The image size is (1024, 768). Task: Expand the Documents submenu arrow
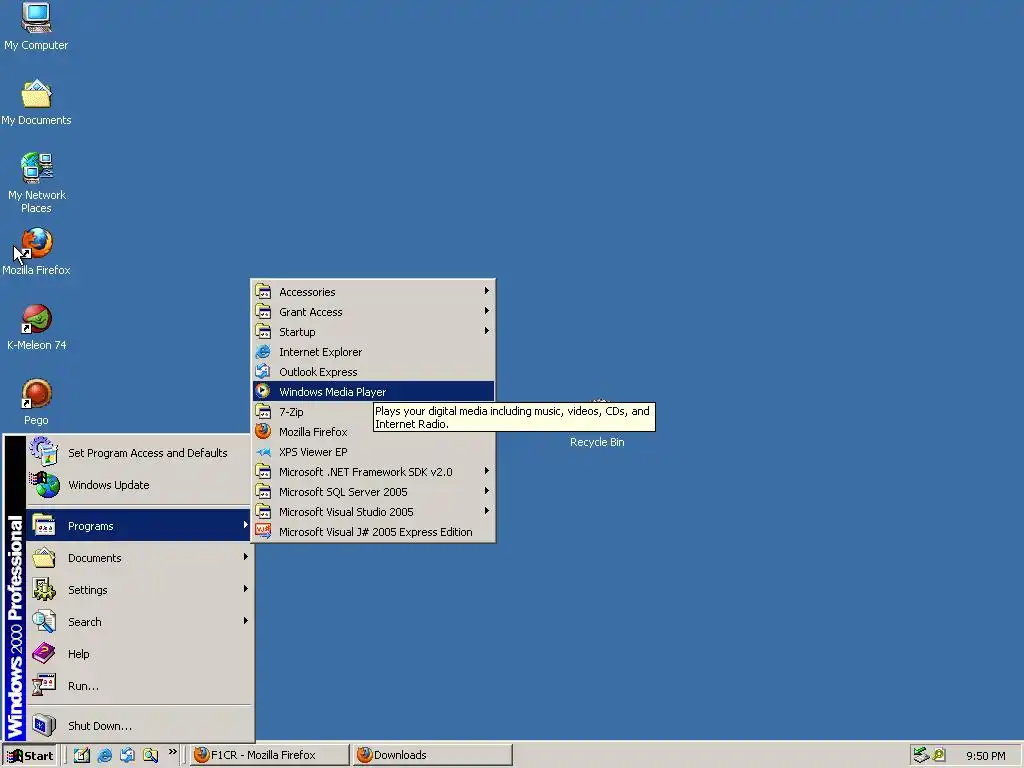point(246,557)
